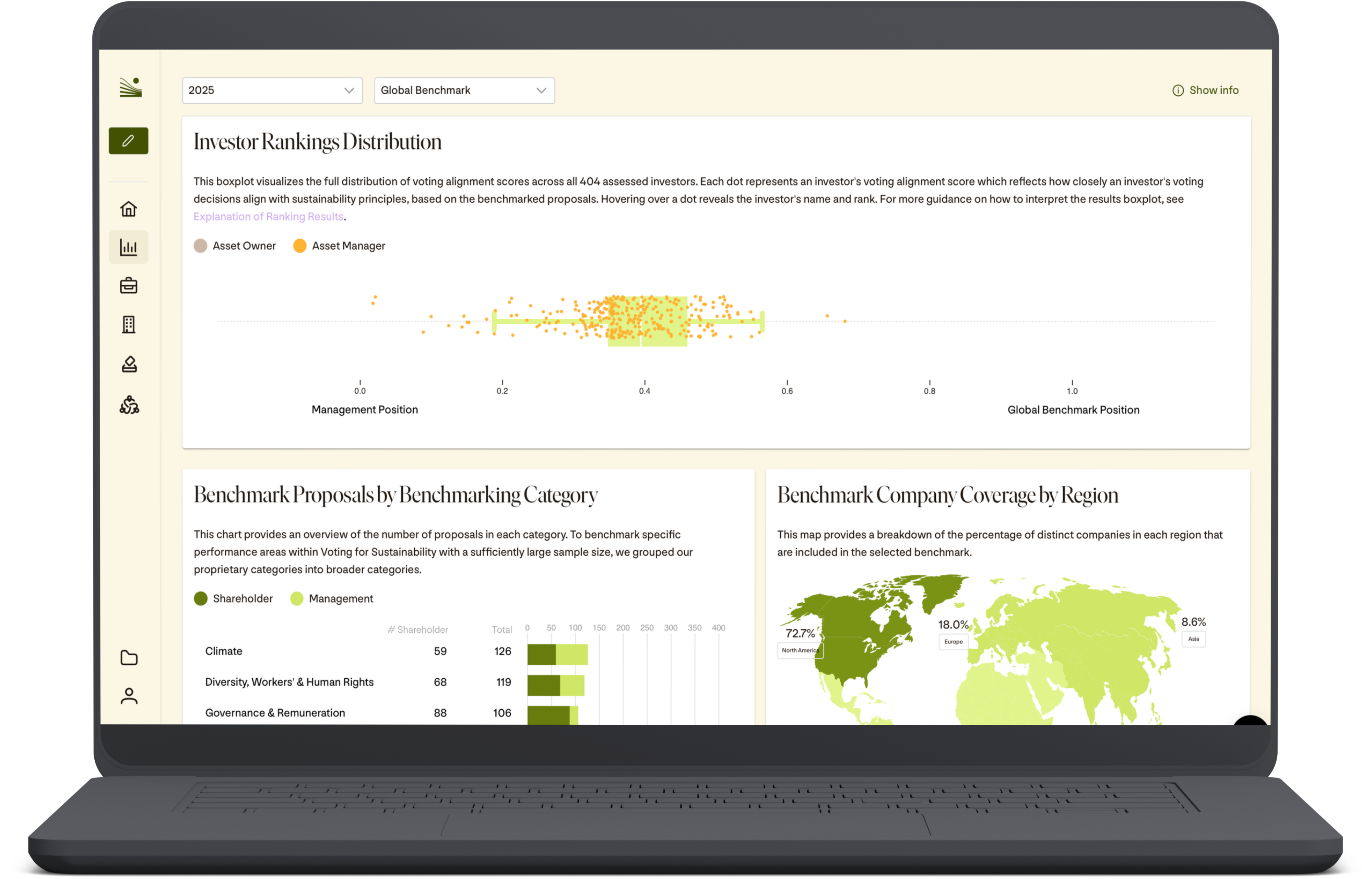Click the green pencil edit icon
The height and width of the screenshot is (879, 1372).
(x=128, y=140)
